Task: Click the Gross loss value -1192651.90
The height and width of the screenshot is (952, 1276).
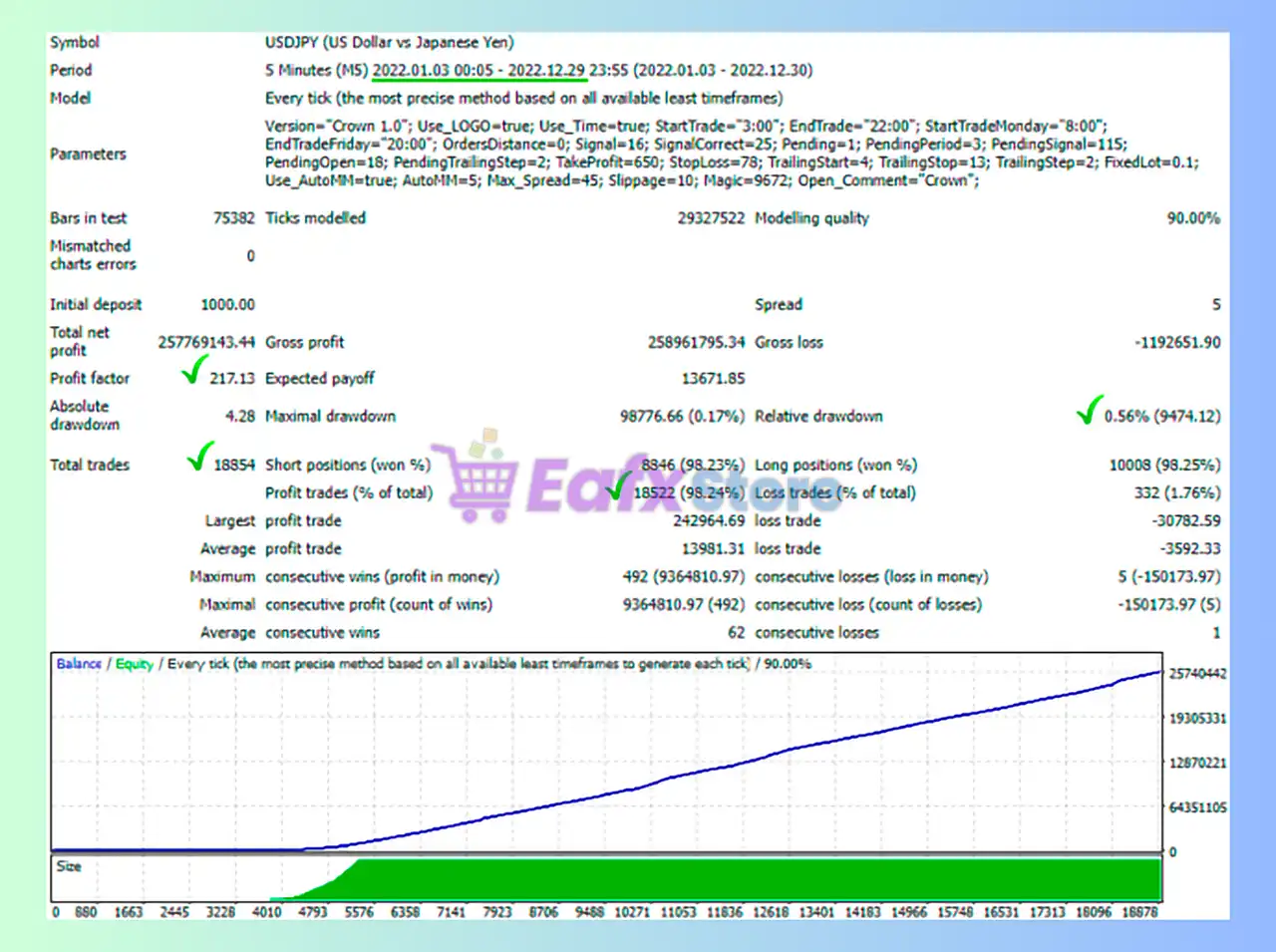Action: coord(1177,343)
